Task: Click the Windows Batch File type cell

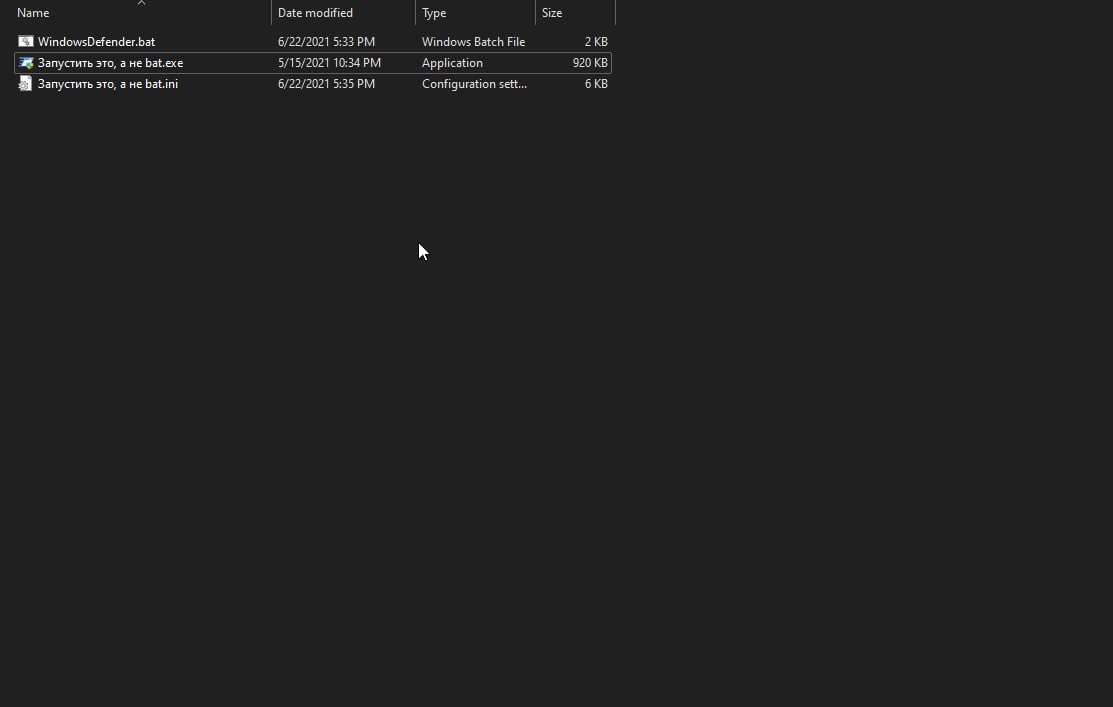Action: tap(473, 42)
